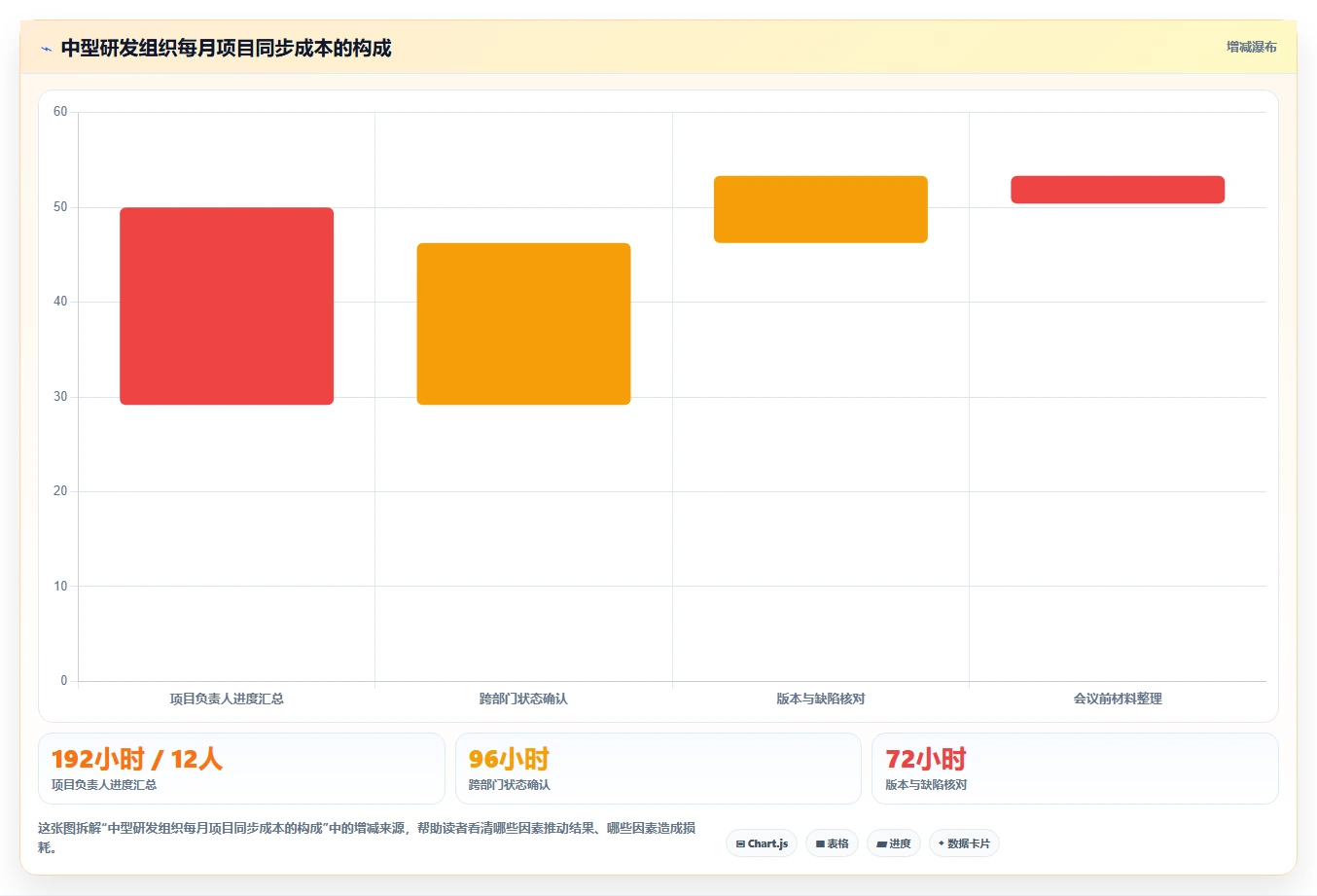This screenshot has height=896, width=1317.
Task: Click the 数据卡片 tag chip
Action: pyautogui.click(x=964, y=843)
